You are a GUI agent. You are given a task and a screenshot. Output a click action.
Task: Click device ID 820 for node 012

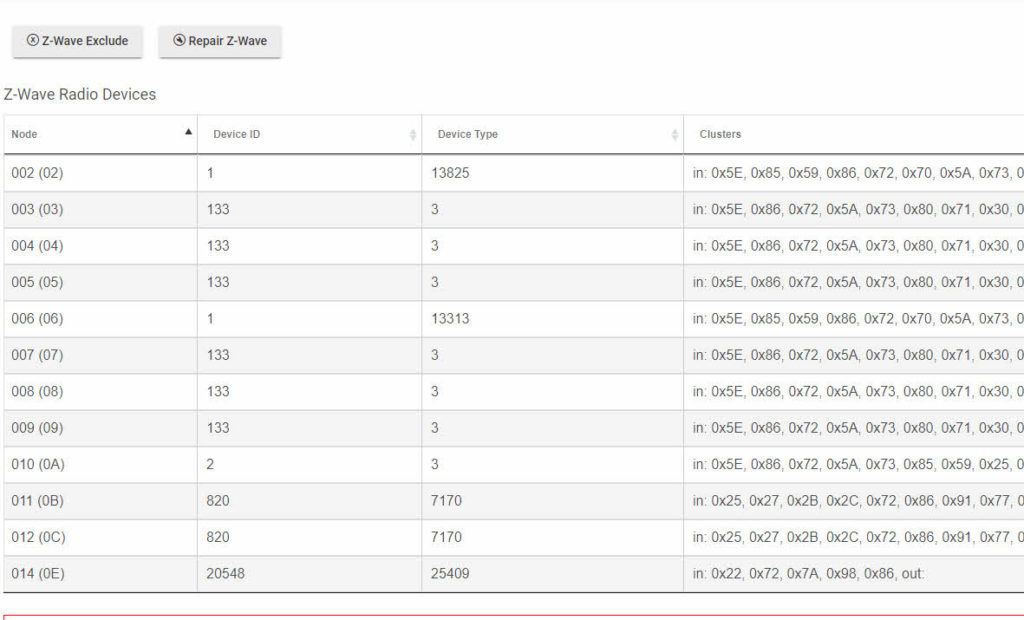pyautogui.click(x=217, y=537)
